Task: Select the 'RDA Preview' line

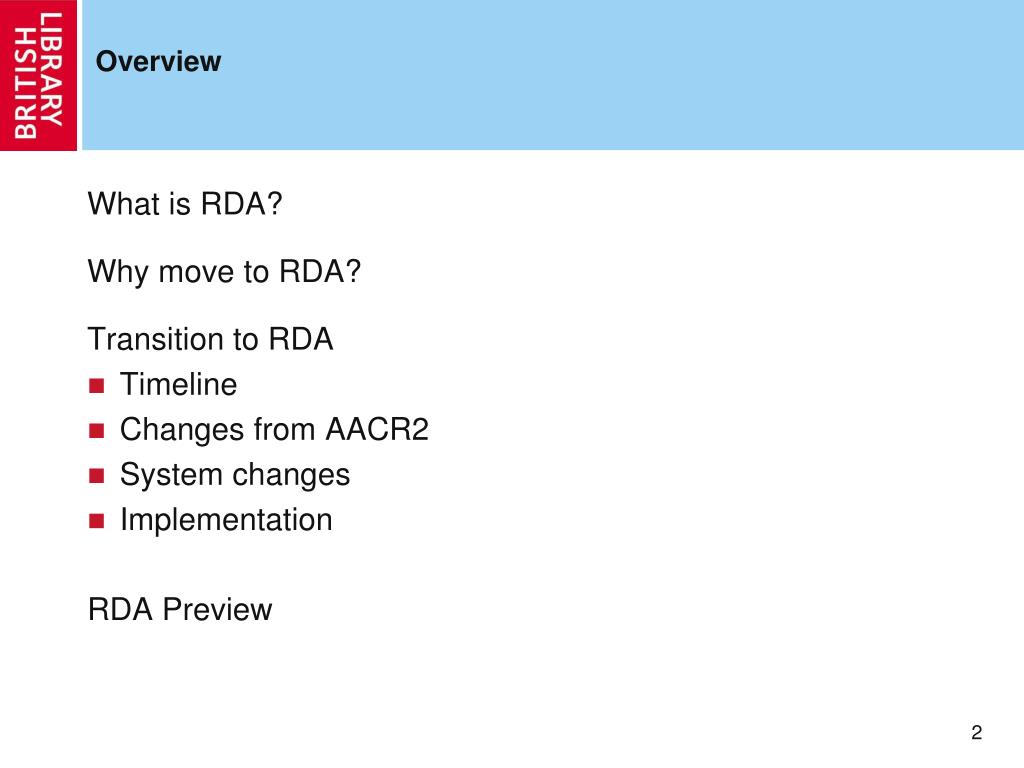Action: [x=180, y=609]
